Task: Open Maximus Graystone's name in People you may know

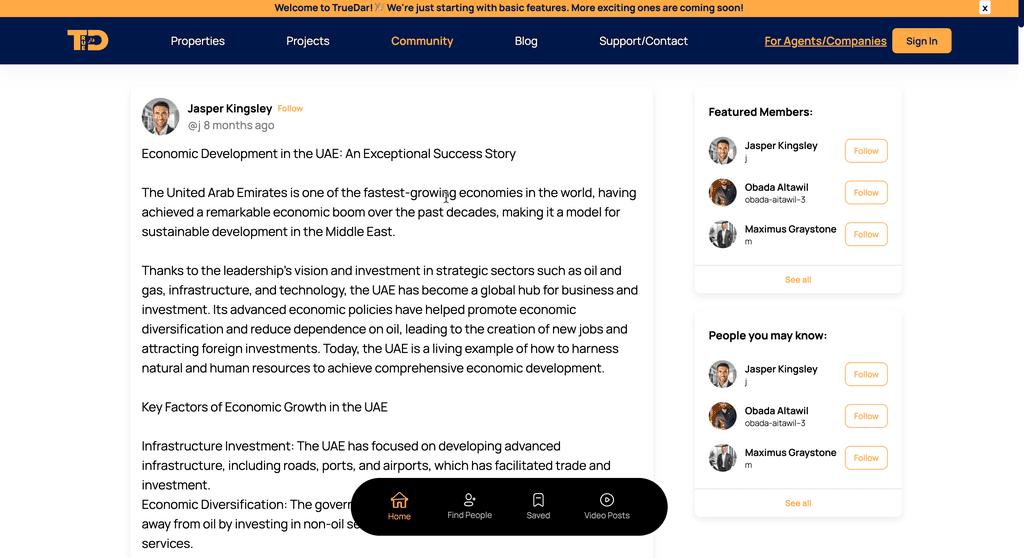Action: [790, 453]
